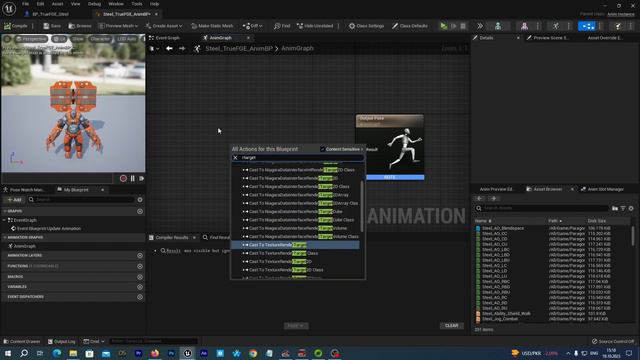Image resolution: width=640 pixels, height=360 pixels.
Task: Save the Animation Blueprint
Action: point(52,26)
